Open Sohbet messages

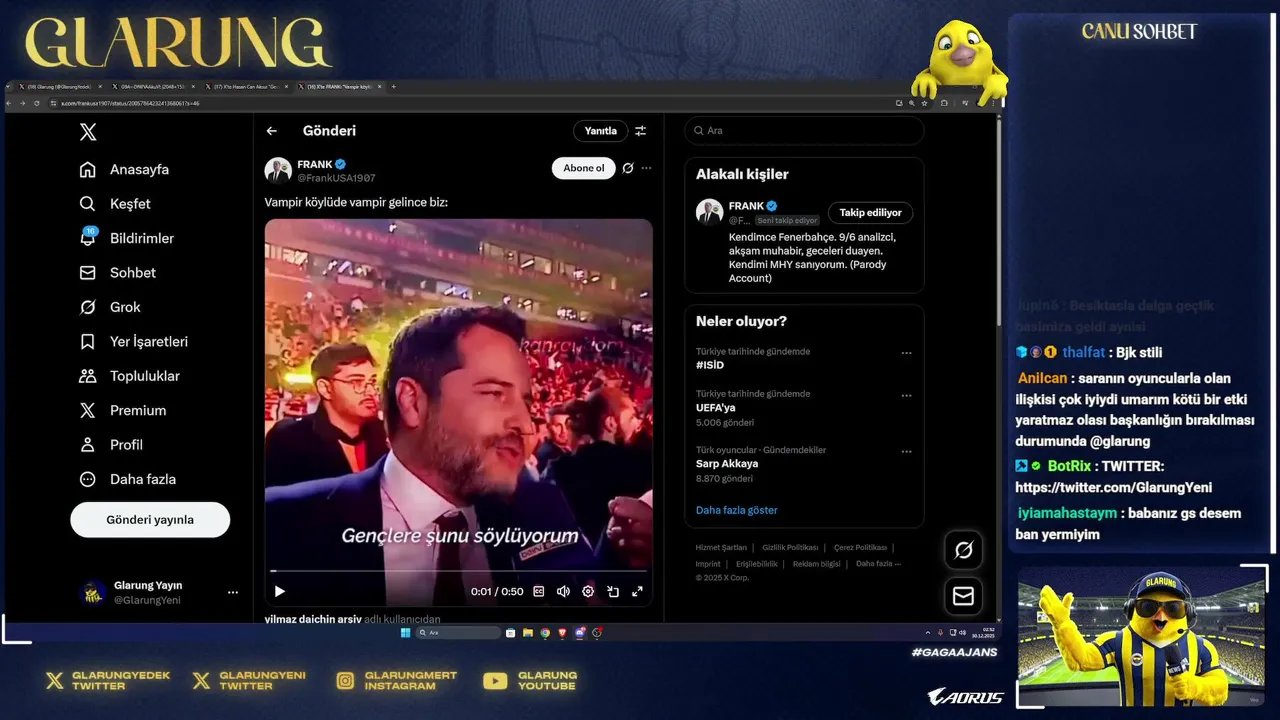tap(117, 273)
